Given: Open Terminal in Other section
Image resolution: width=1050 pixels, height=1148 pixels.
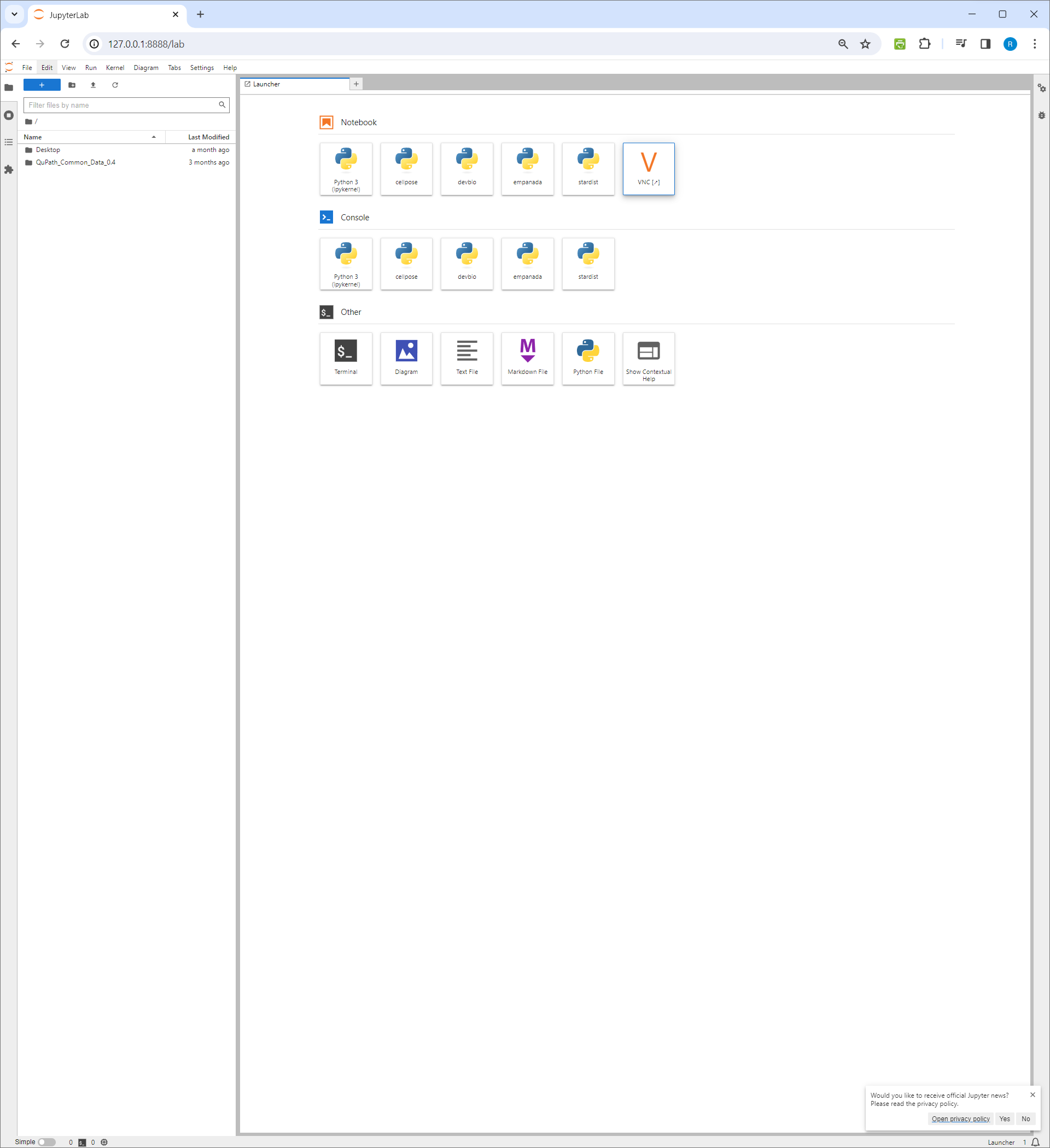Looking at the screenshot, I should (x=346, y=357).
